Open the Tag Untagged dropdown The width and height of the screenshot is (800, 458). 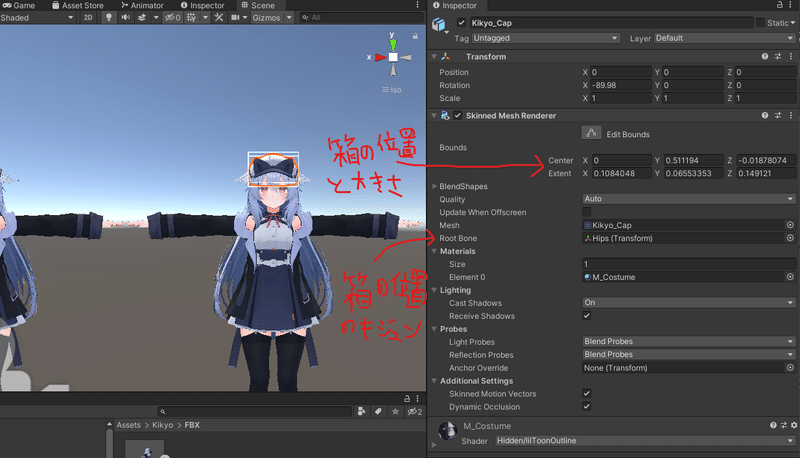[x=545, y=38]
